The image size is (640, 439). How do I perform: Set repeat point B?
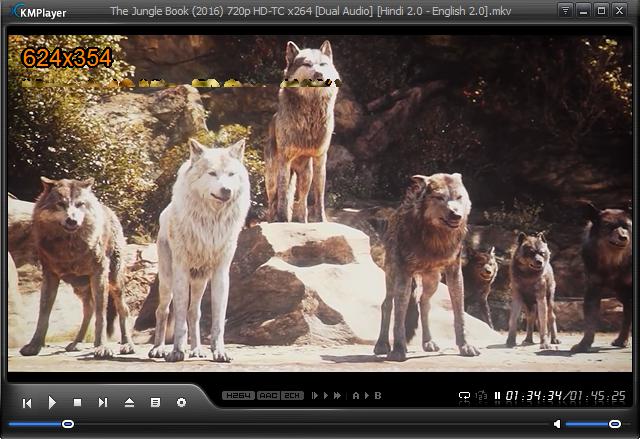(378, 395)
